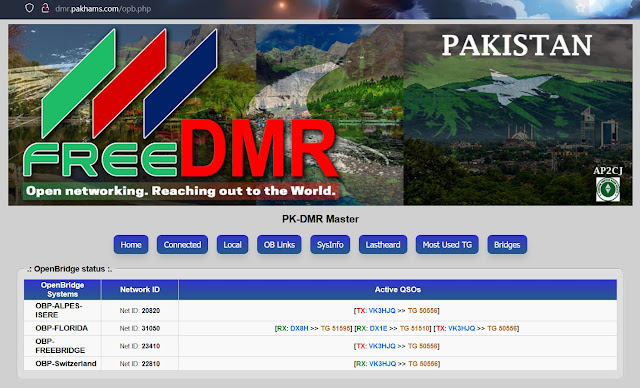The image size is (640, 388).
Task: Click VK3HJQ callsign in OBP-FREEBRIDGE row
Action: [x=382, y=346]
